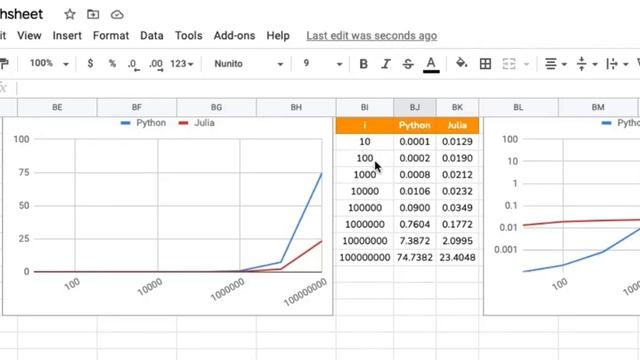The width and height of the screenshot is (640, 360).
Task: Select the blue Python line in left chart
Action: pos(302,217)
